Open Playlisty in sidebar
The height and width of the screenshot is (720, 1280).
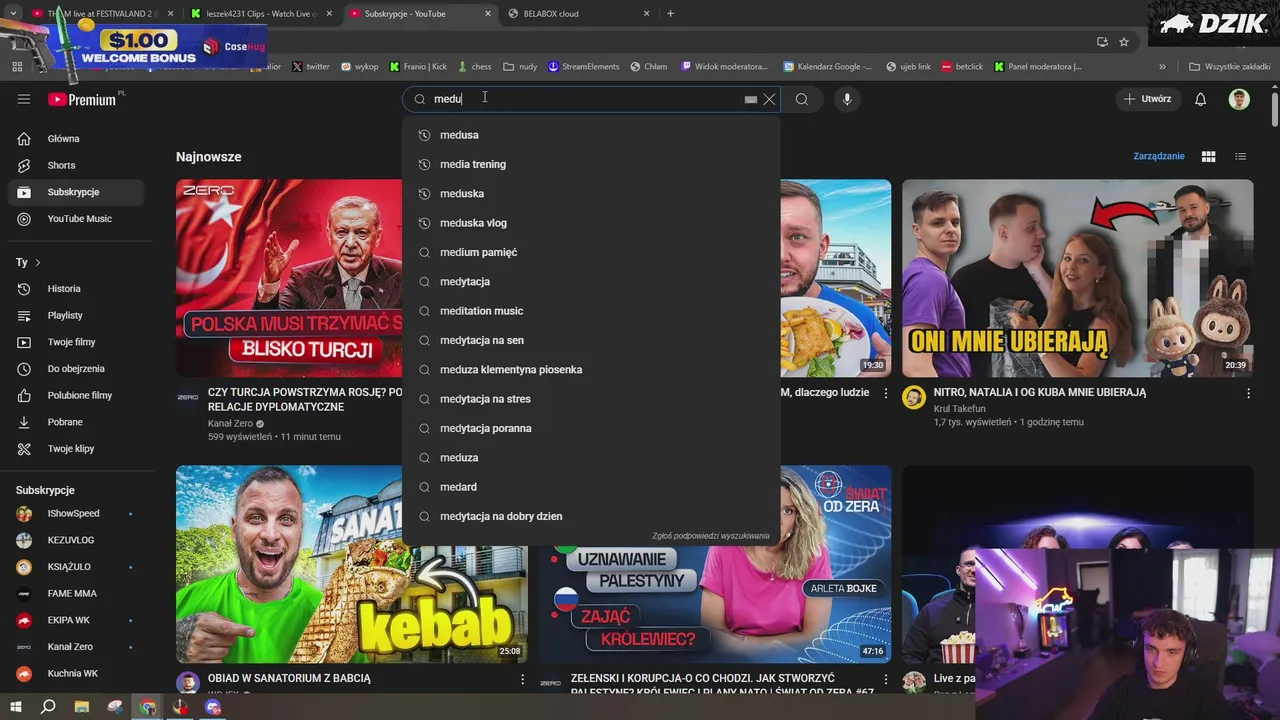(x=77, y=315)
